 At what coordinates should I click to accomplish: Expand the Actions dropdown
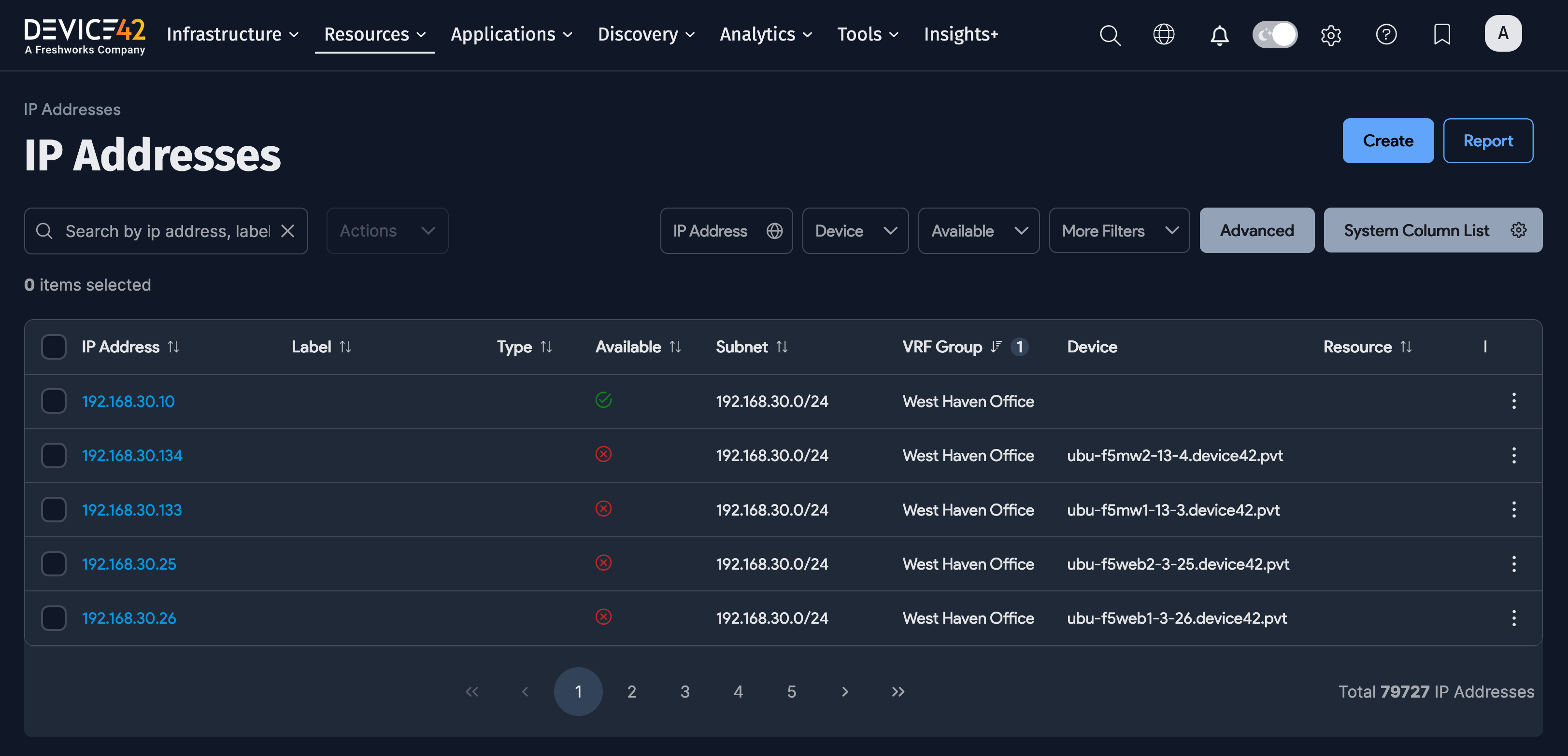[x=387, y=231]
